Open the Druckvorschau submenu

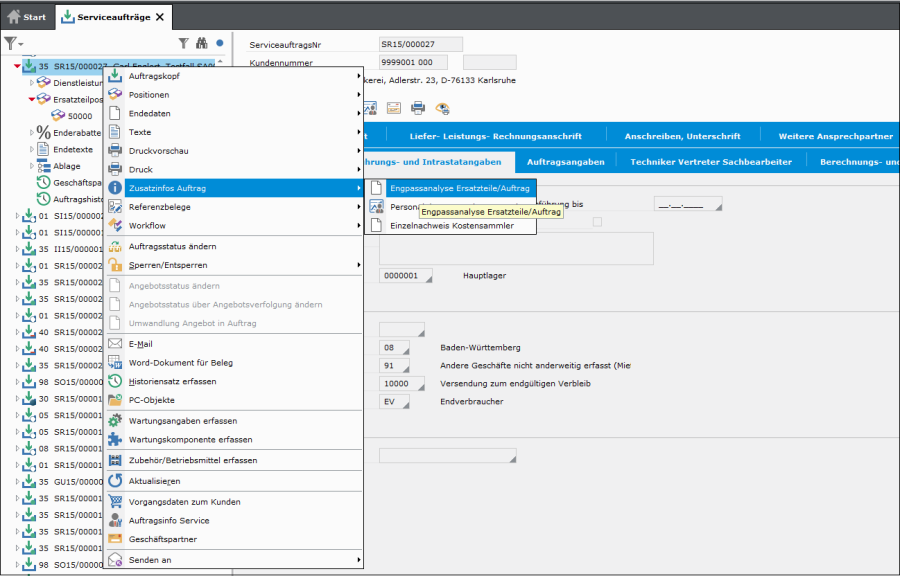158,151
